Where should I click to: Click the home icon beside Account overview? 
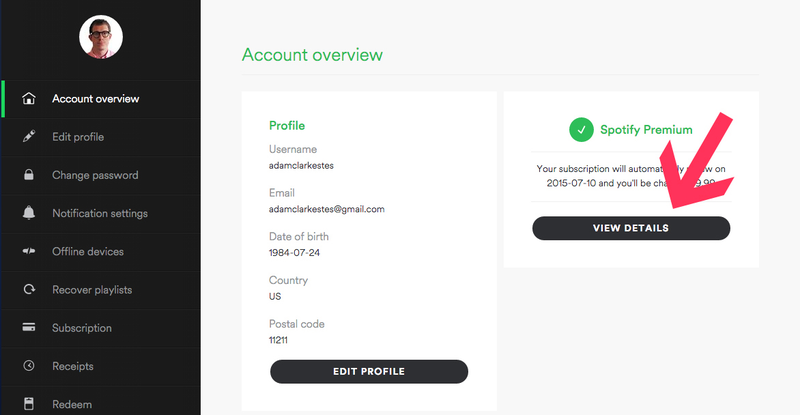click(29, 99)
